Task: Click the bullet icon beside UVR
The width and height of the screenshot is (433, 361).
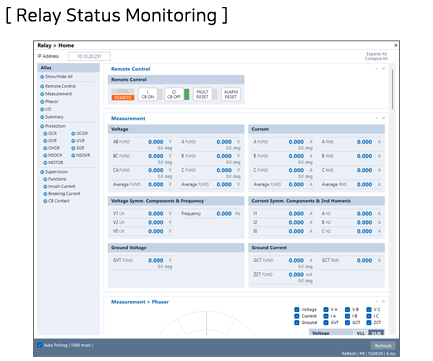Action: tap(73, 141)
